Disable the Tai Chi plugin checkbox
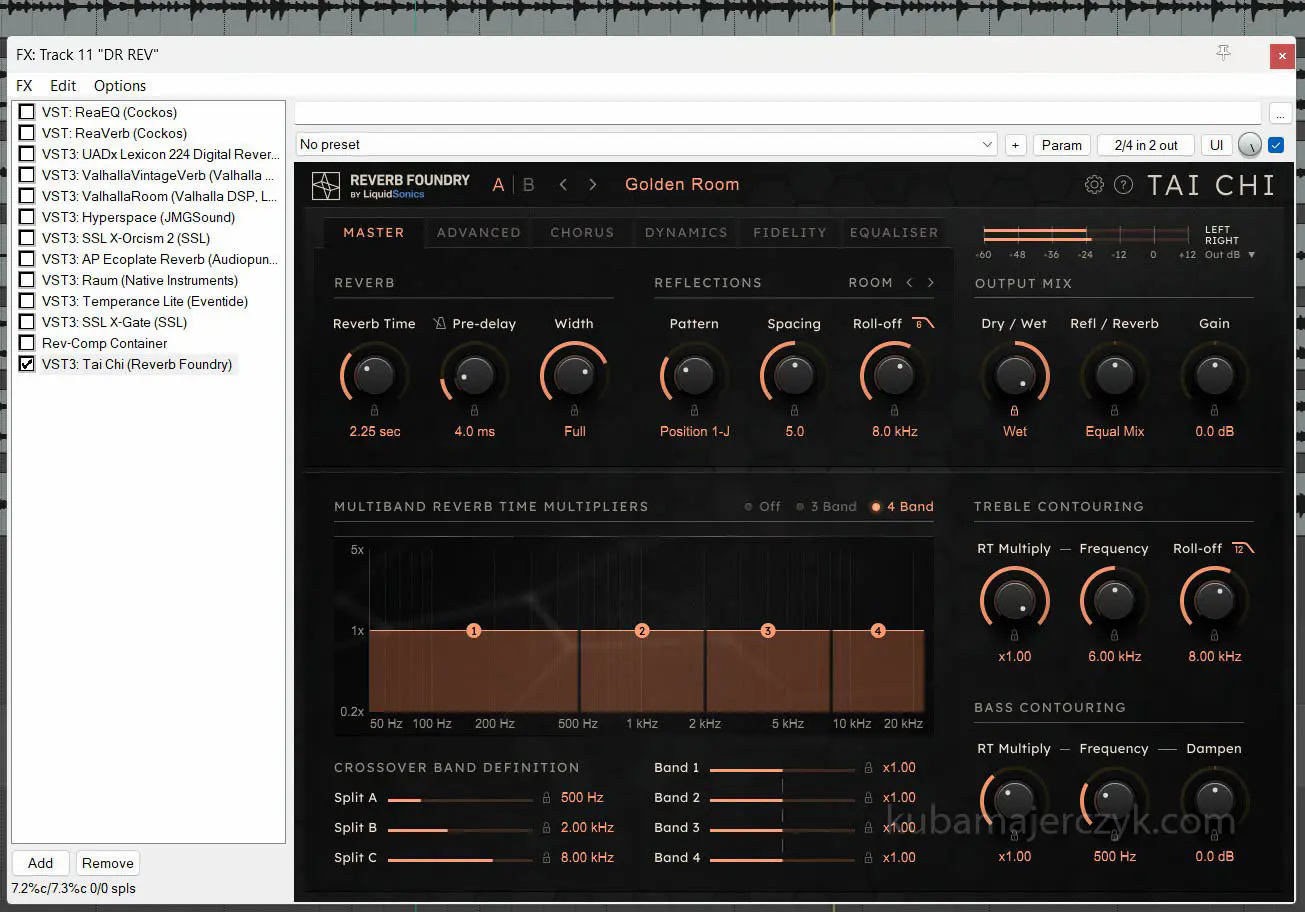 [x=27, y=364]
